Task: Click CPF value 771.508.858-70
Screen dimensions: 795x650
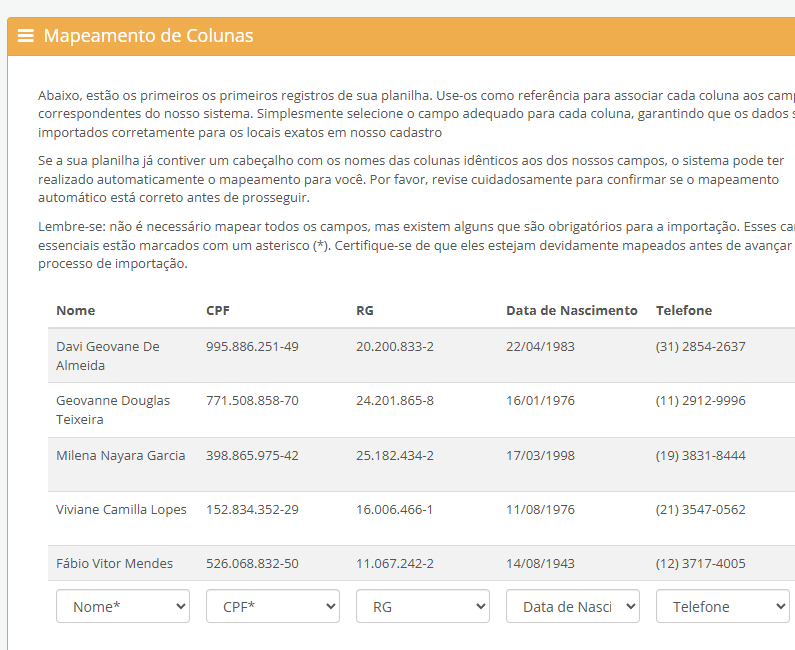Action: click(x=252, y=401)
